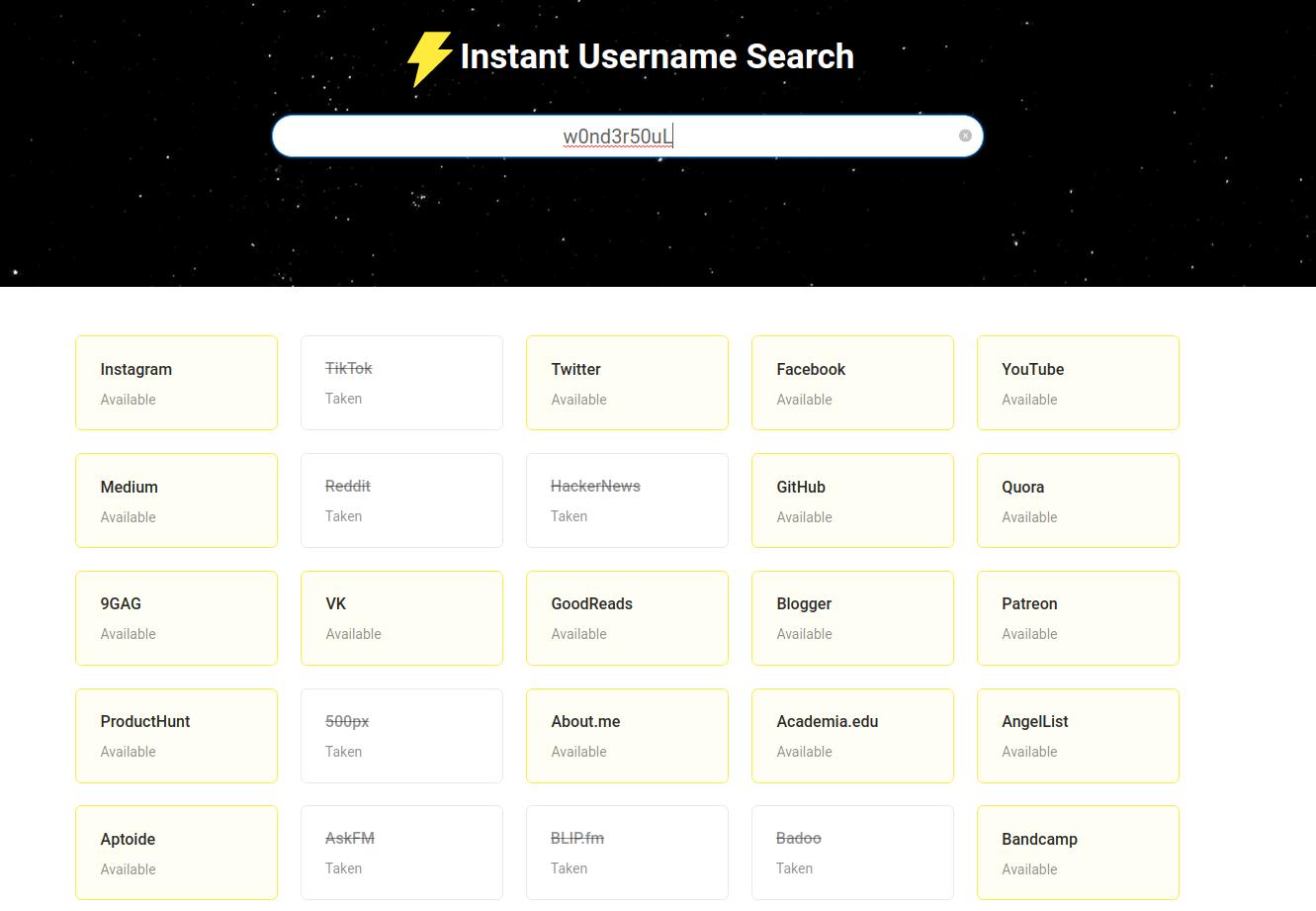The height and width of the screenshot is (911, 1316).
Task: Select the Medium card
Action: [176, 501]
